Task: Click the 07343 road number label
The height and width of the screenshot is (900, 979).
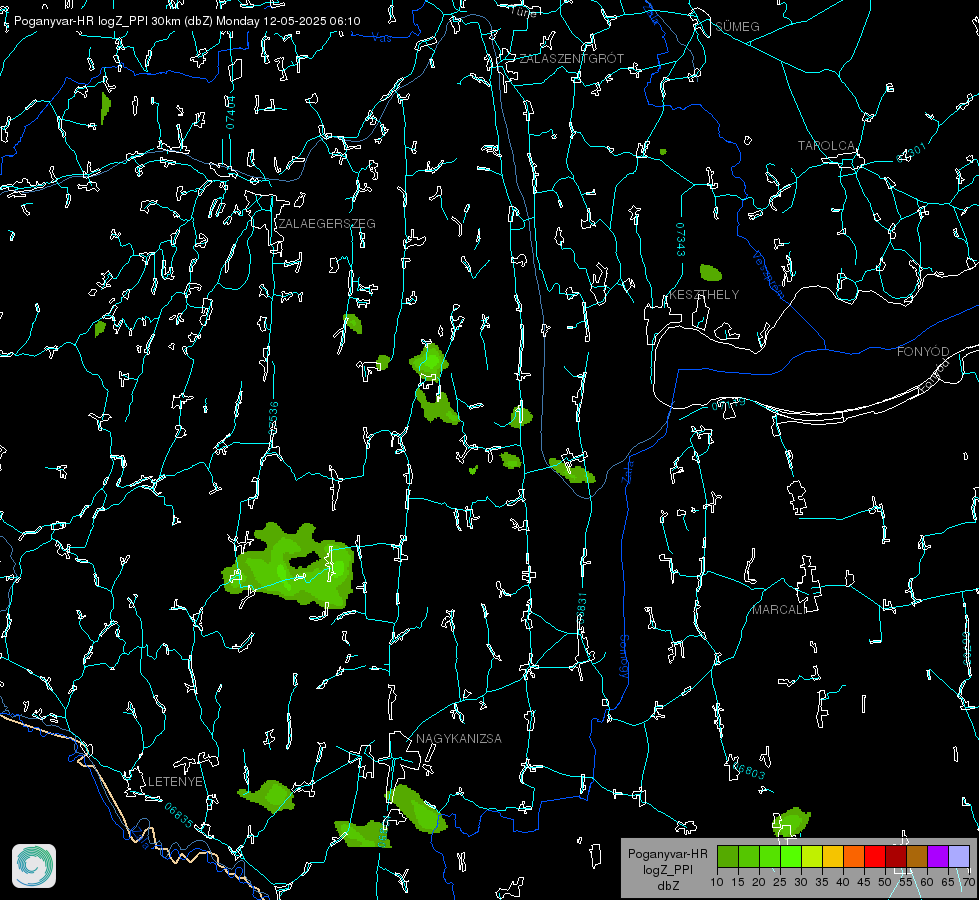Action: [681, 240]
